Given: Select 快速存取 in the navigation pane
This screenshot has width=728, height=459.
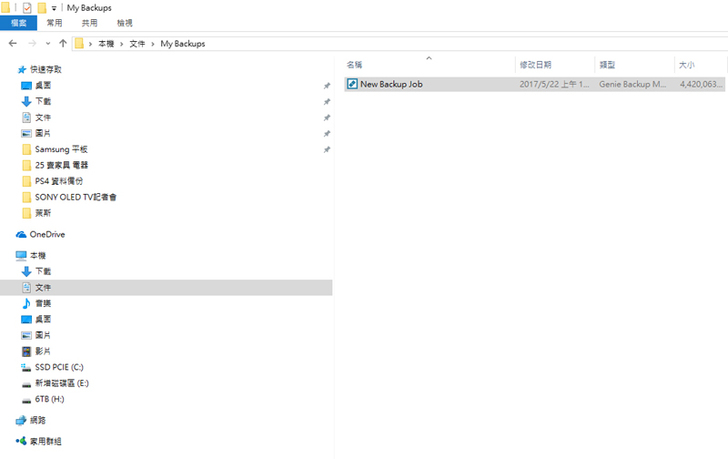Looking at the screenshot, I should point(46,69).
